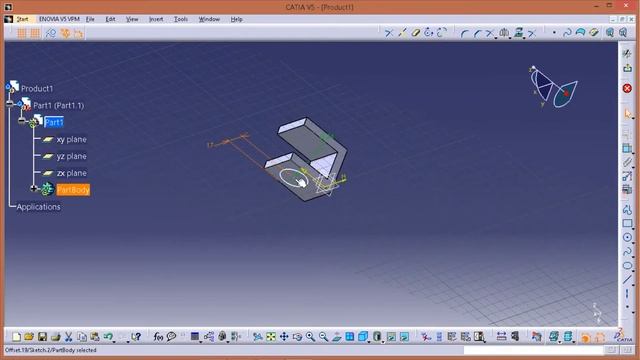Click the Fly mode icon

tap(258, 337)
